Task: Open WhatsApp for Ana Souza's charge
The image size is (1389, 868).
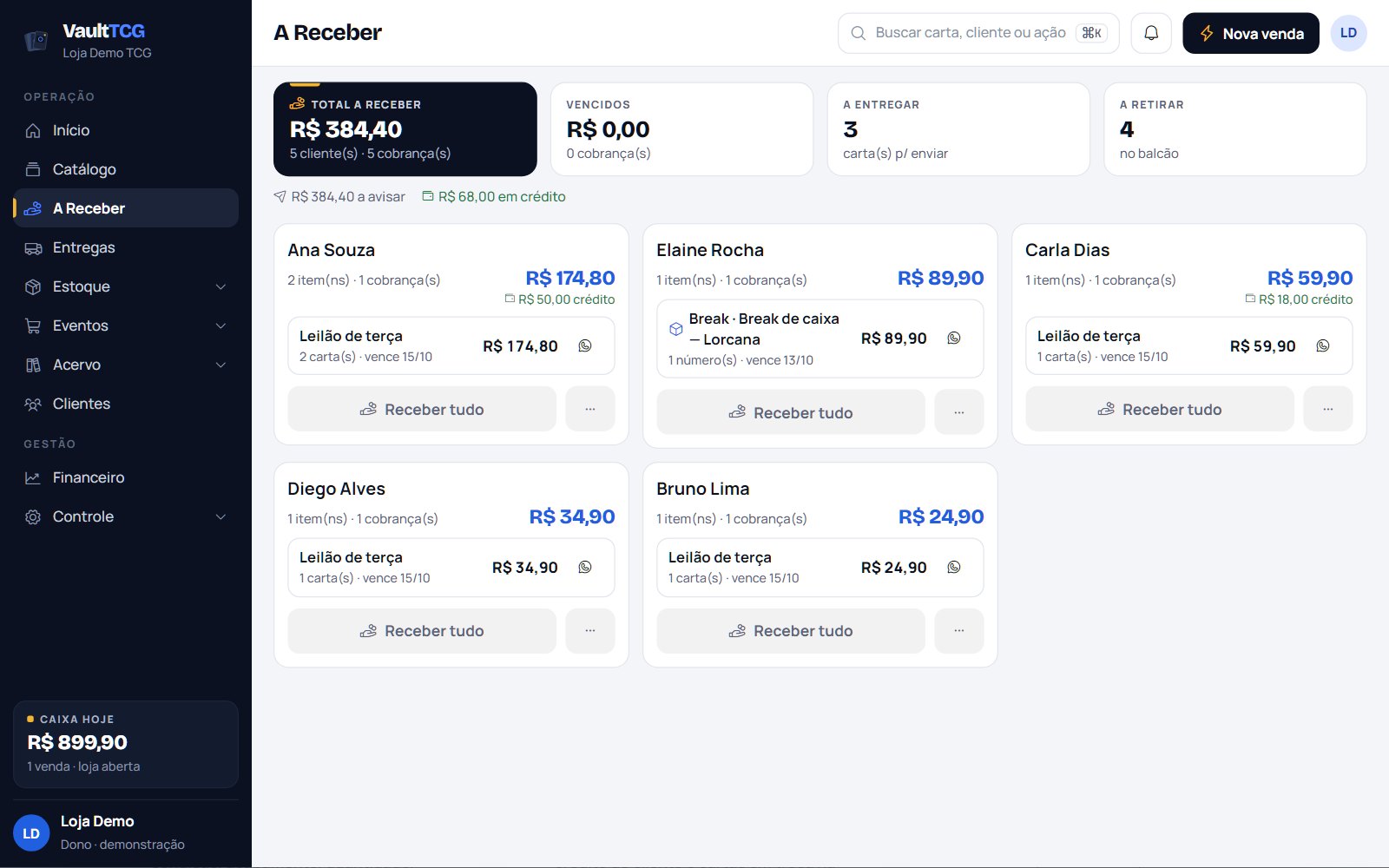Action: tap(585, 345)
